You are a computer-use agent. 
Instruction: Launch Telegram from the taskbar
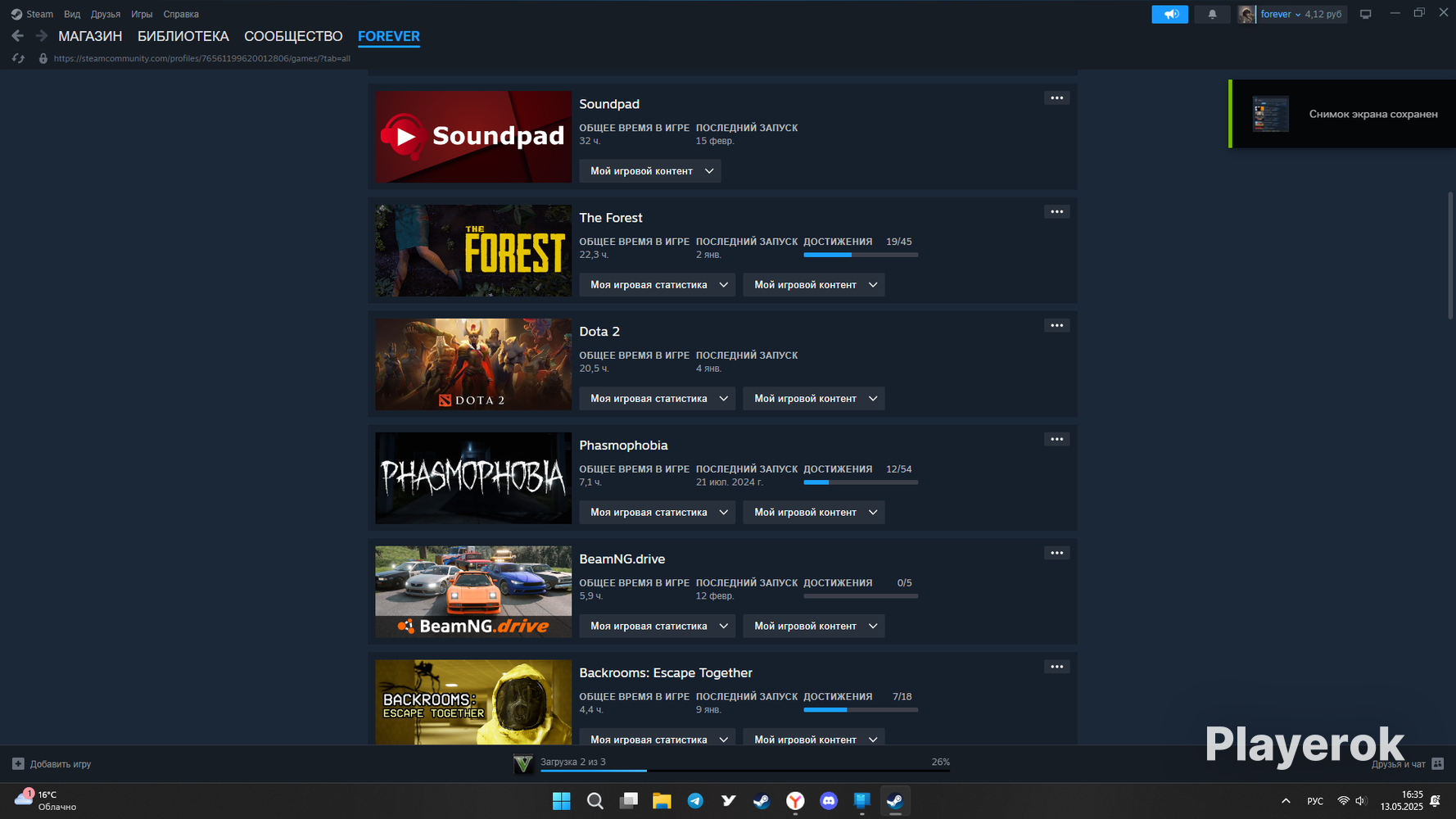pyautogui.click(x=695, y=801)
